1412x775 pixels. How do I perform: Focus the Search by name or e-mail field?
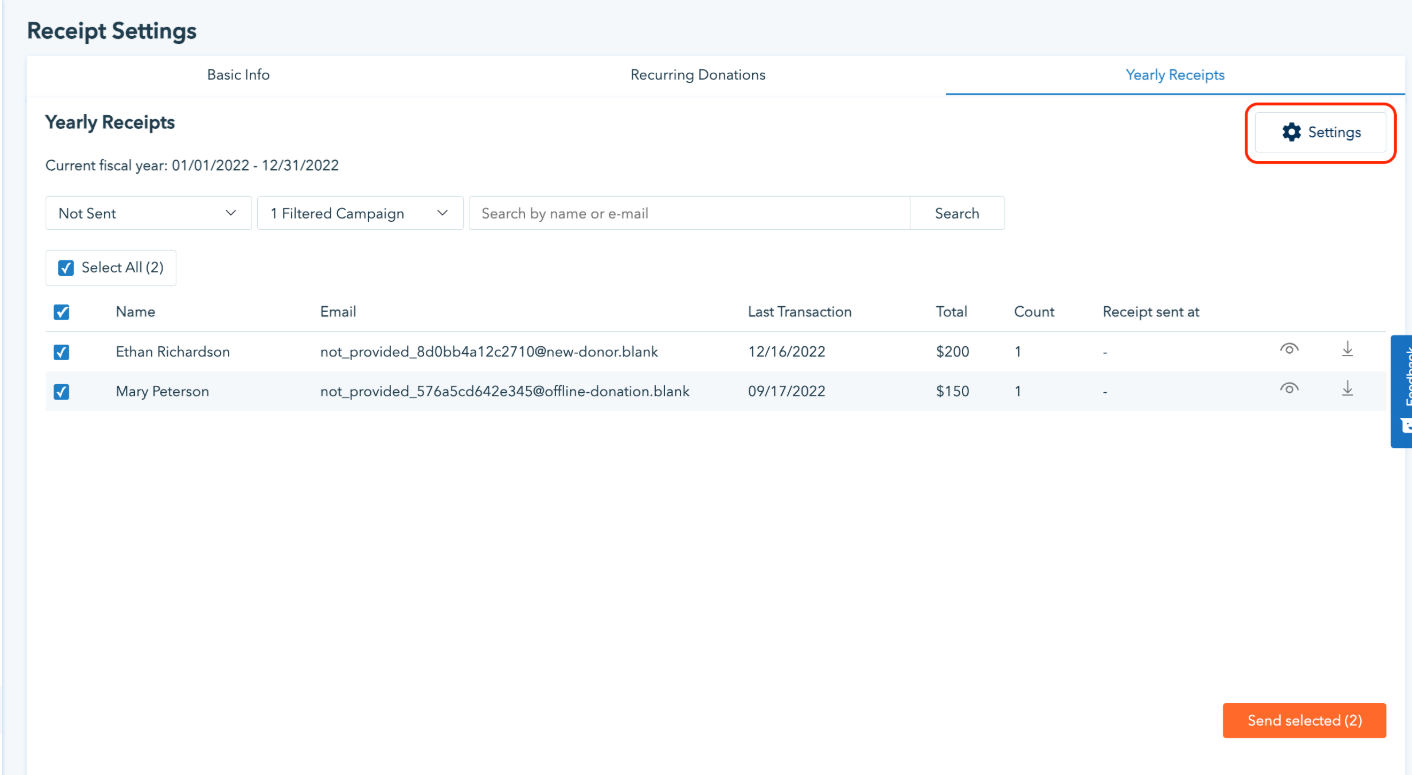(x=689, y=213)
